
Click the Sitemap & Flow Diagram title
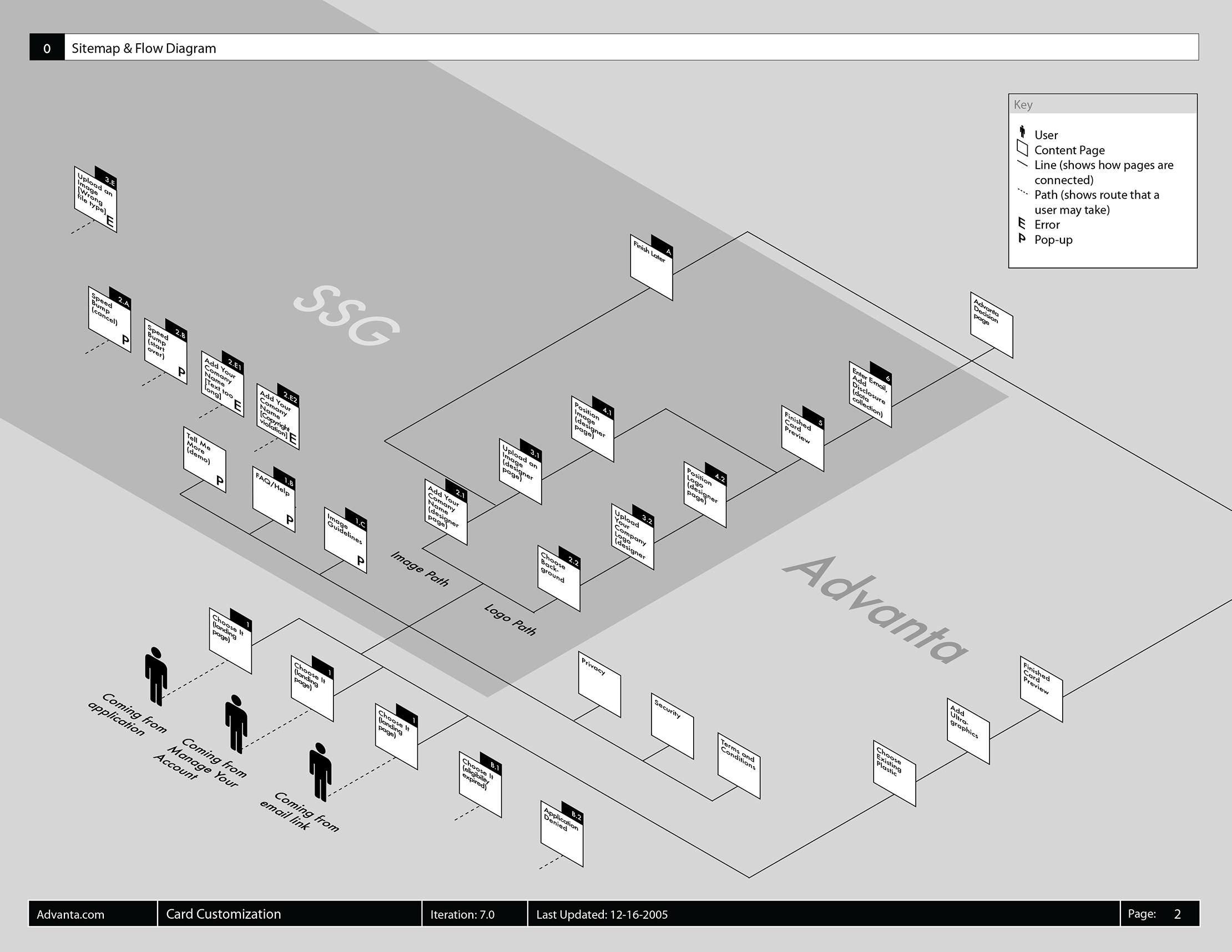click(144, 48)
